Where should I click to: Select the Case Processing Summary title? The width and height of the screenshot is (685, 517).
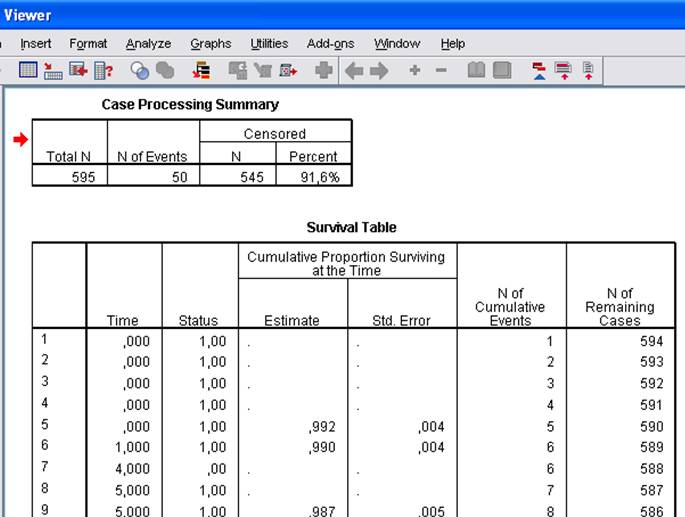[190, 104]
